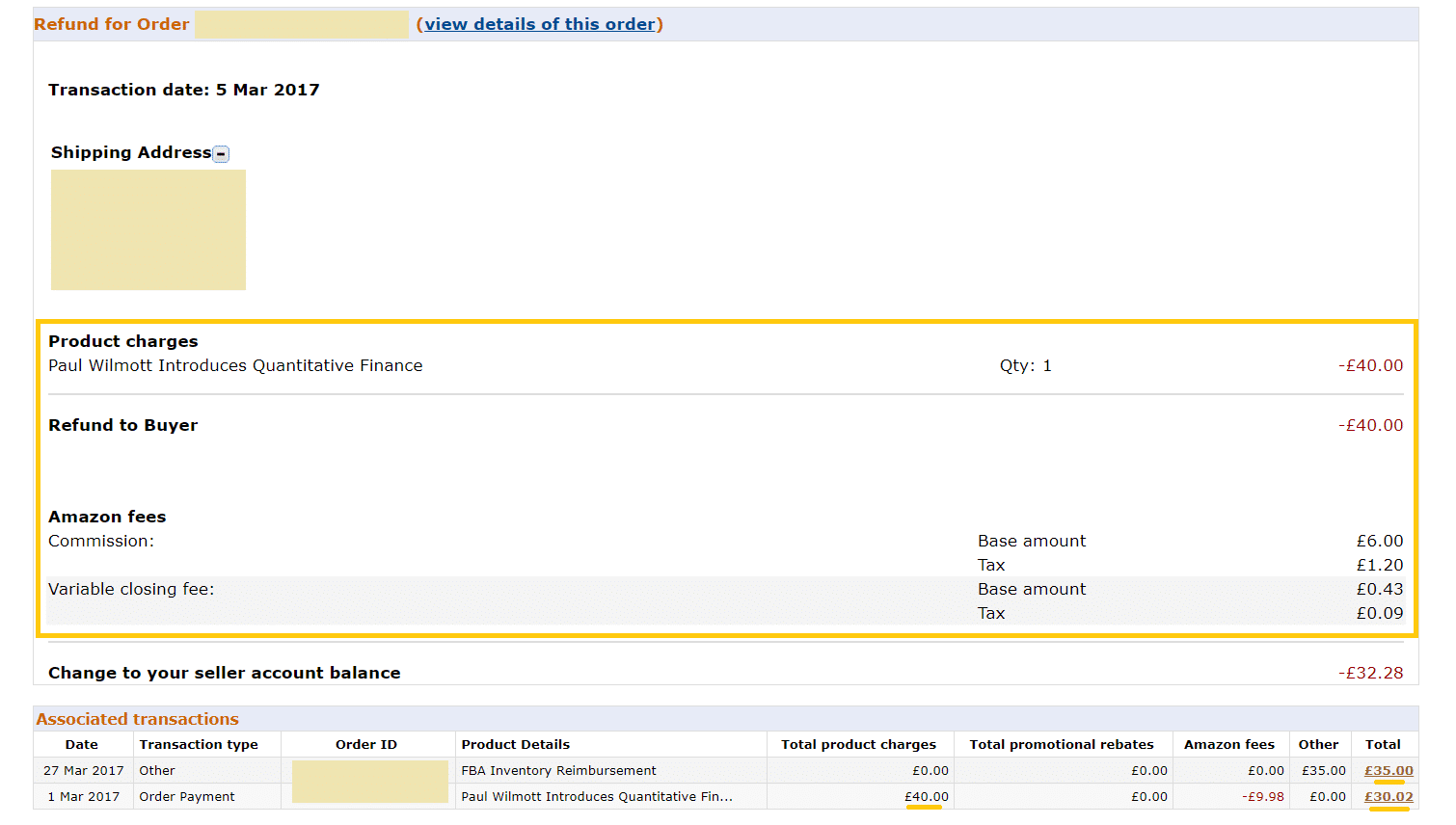1456x825 pixels.
Task: Select the 'Amazon fees' heading
Action: point(107,517)
